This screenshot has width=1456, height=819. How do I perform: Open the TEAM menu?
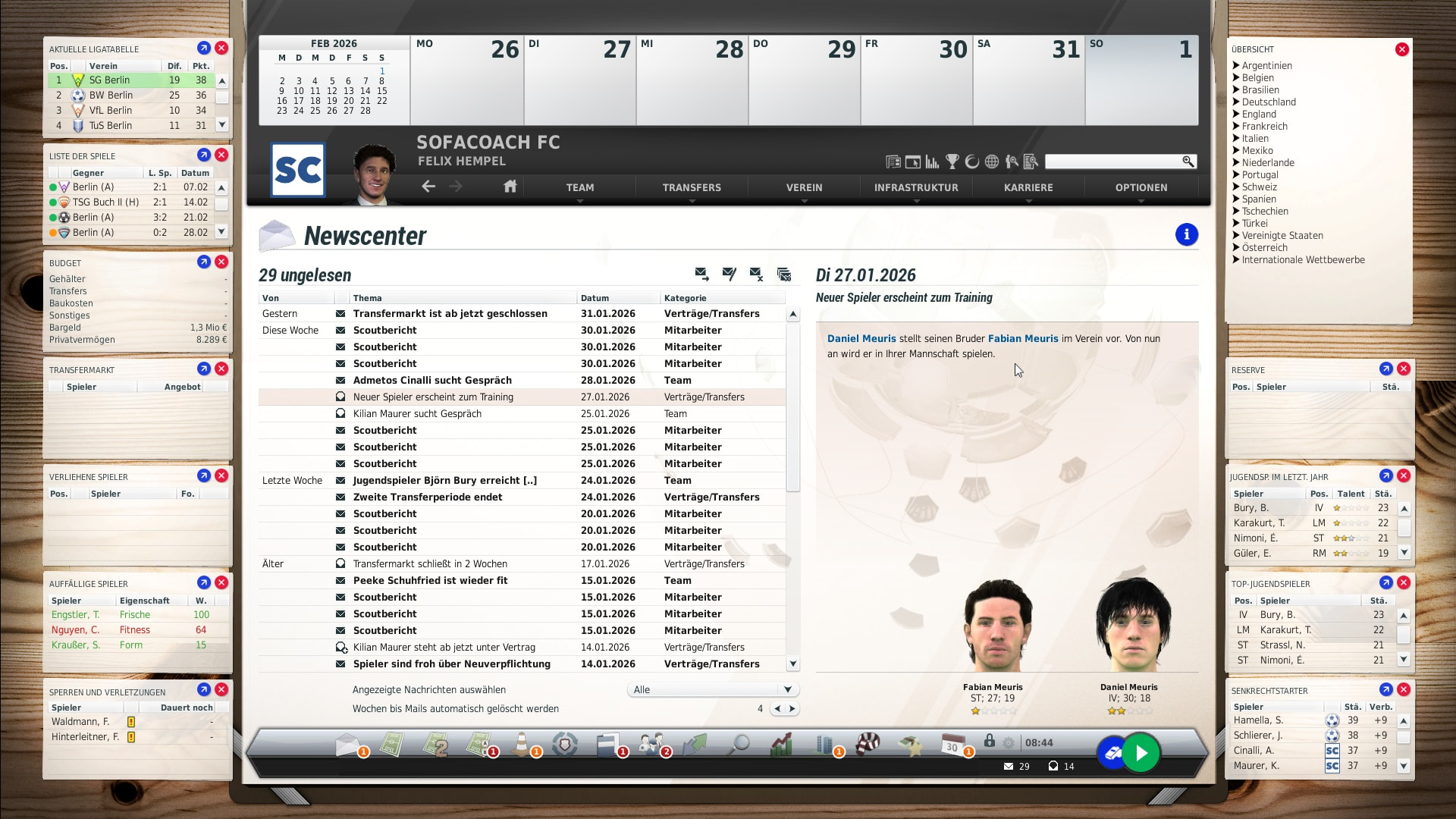coord(580,187)
